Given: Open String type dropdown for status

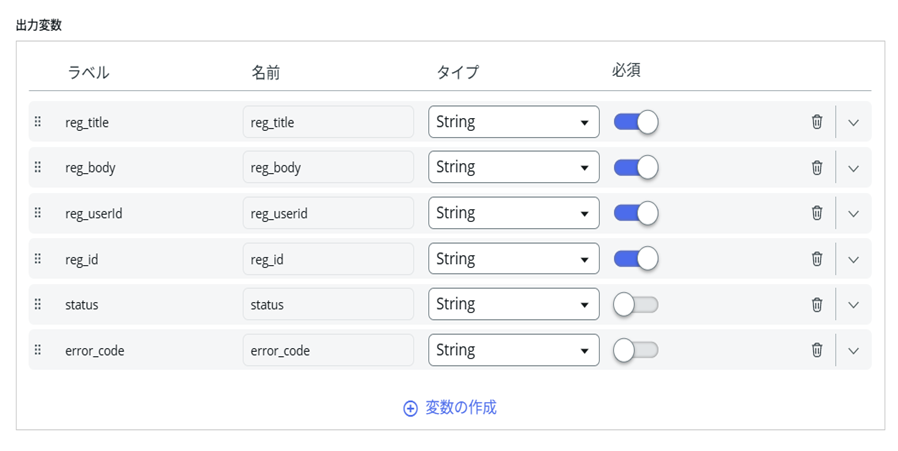Looking at the screenshot, I should pos(513,305).
